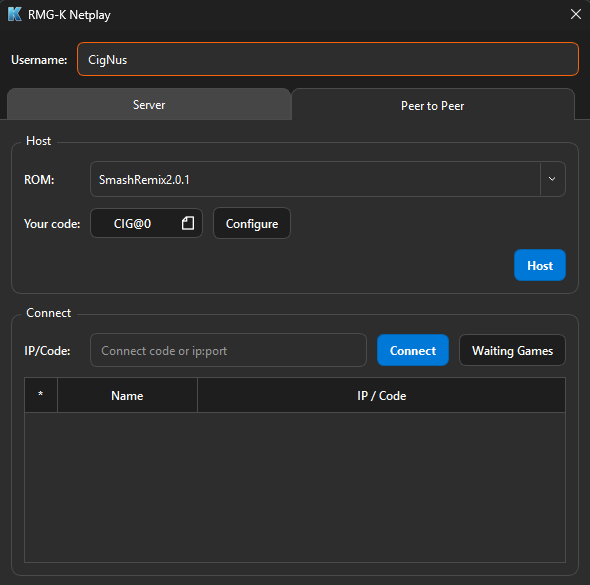Open the Configure settings button
Screen dimensions: 590x585
pyautogui.click(x=252, y=223)
